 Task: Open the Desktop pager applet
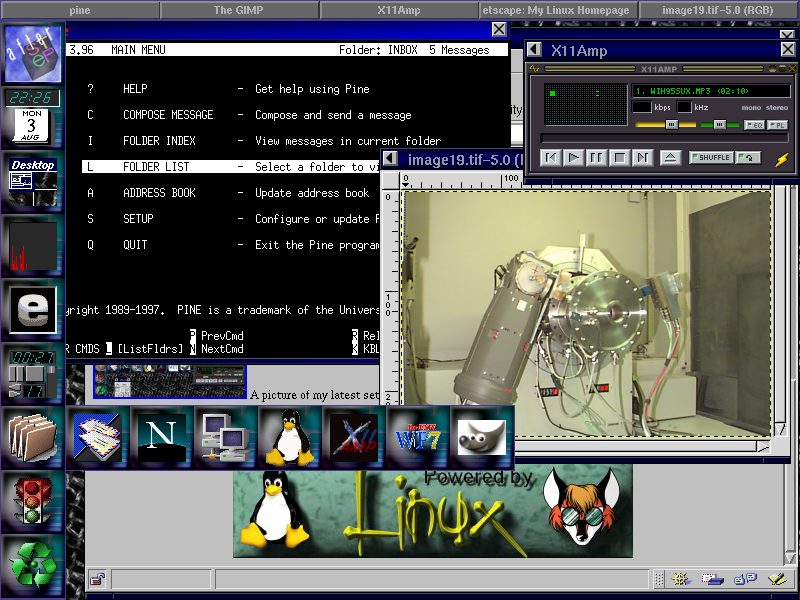click(x=33, y=182)
